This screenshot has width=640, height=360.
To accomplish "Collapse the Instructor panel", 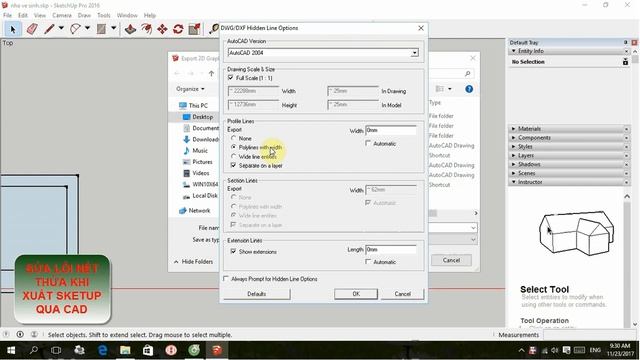I will [x=514, y=182].
